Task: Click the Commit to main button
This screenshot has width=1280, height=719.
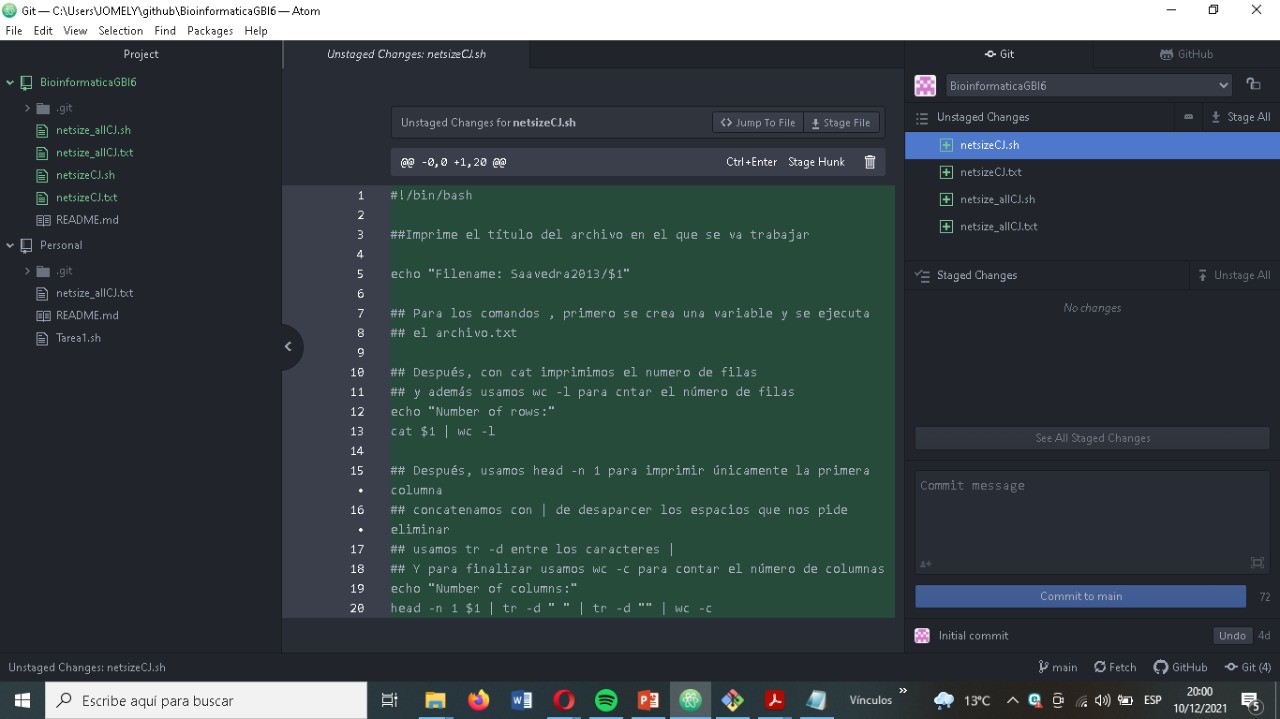Action: tap(1080, 596)
